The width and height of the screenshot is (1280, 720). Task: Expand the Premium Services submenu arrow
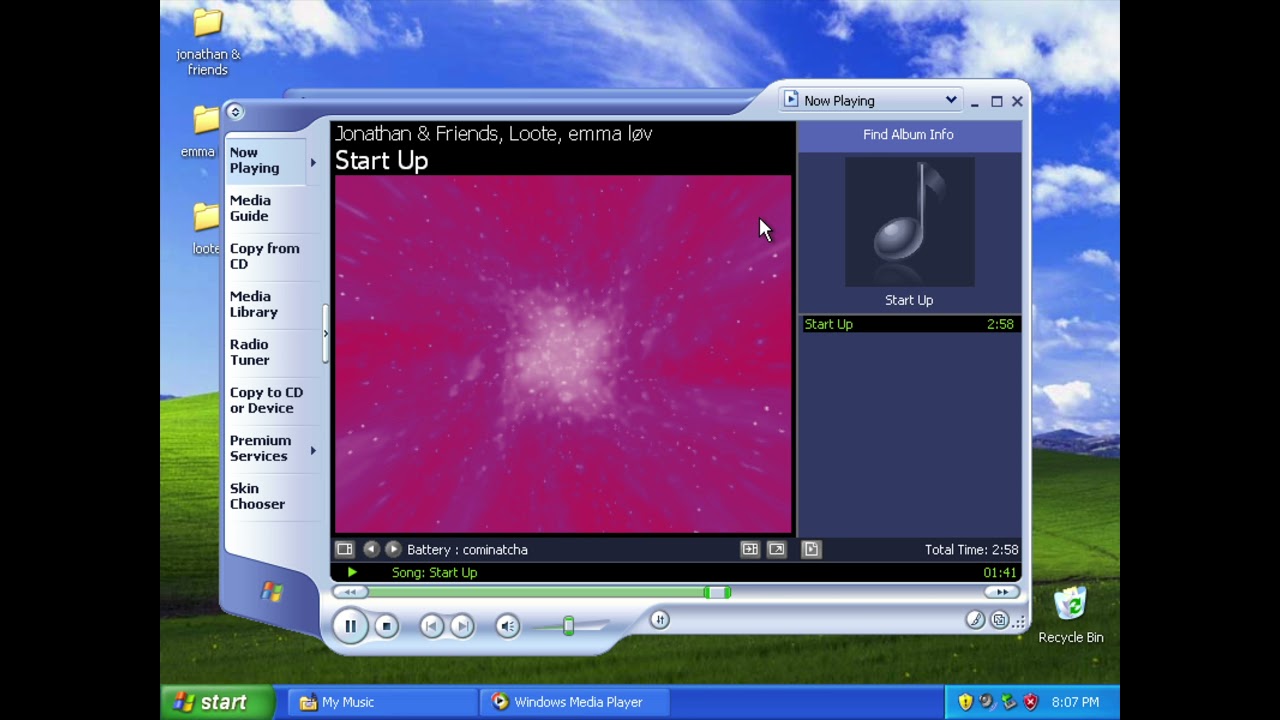tap(313, 450)
